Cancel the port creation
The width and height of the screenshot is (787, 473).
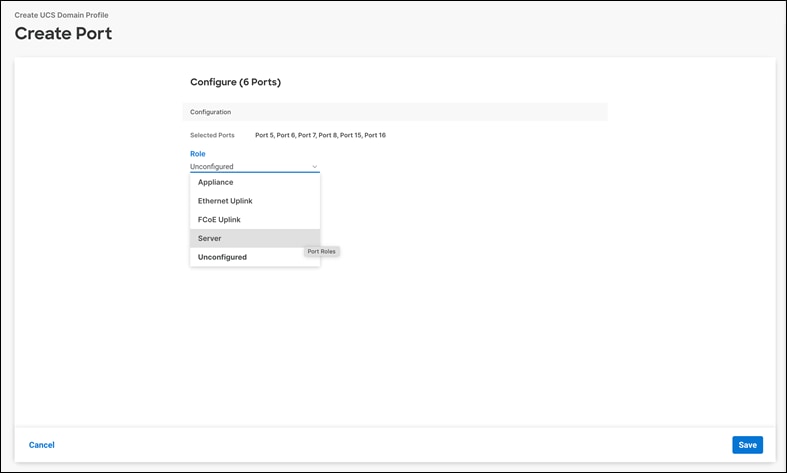tap(42, 445)
